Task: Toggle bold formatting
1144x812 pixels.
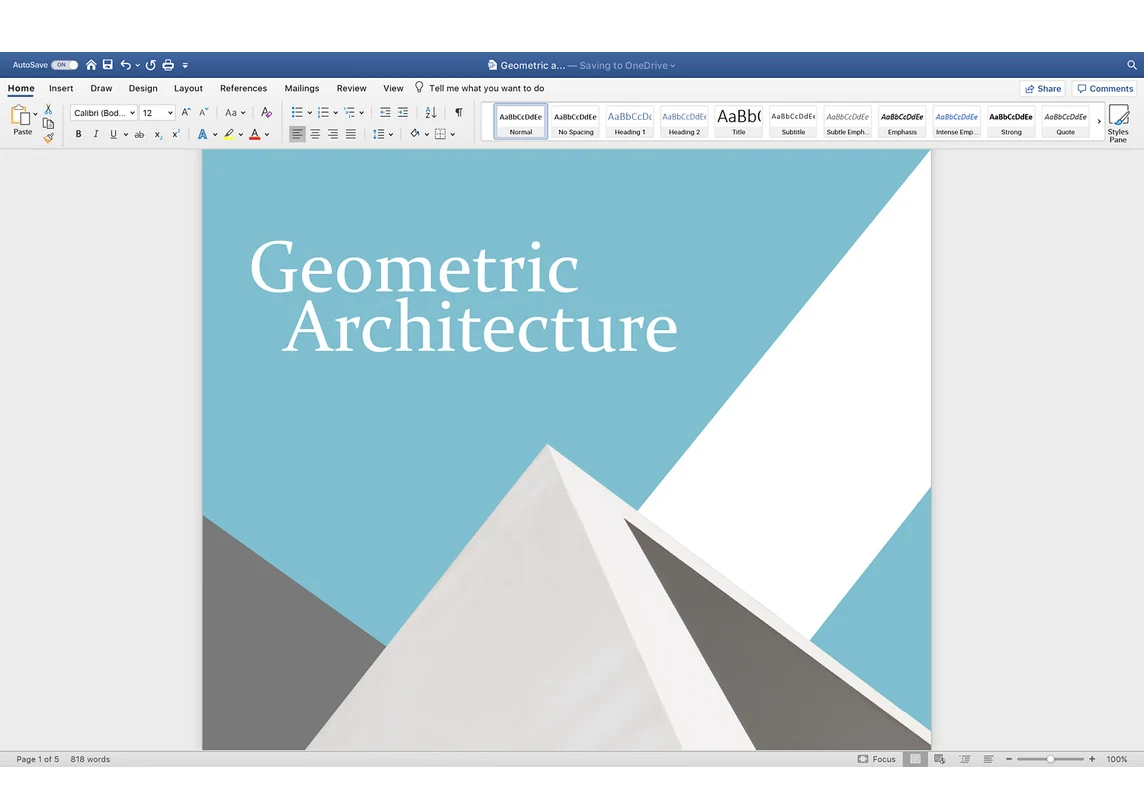Action: tap(78, 134)
